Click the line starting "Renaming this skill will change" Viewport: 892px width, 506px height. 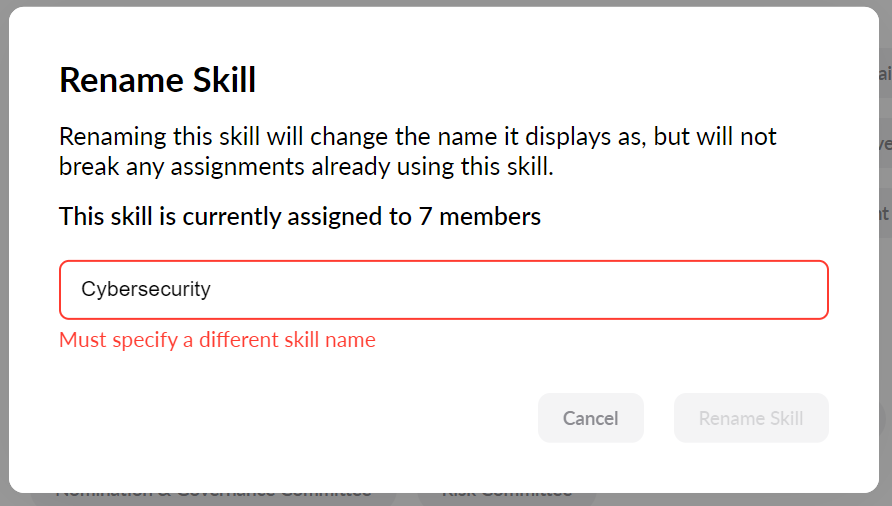pos(417,137)
